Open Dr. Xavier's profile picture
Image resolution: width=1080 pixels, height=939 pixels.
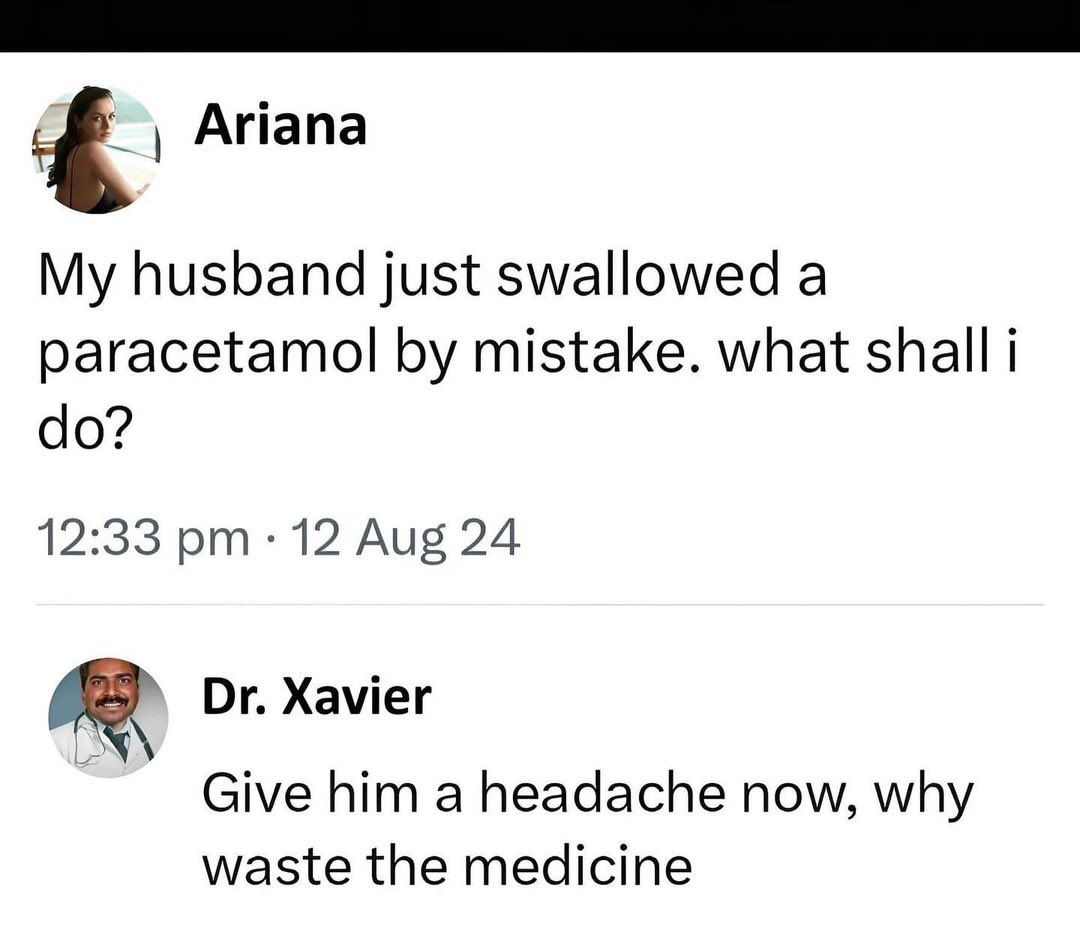click(x=108, y=717)
